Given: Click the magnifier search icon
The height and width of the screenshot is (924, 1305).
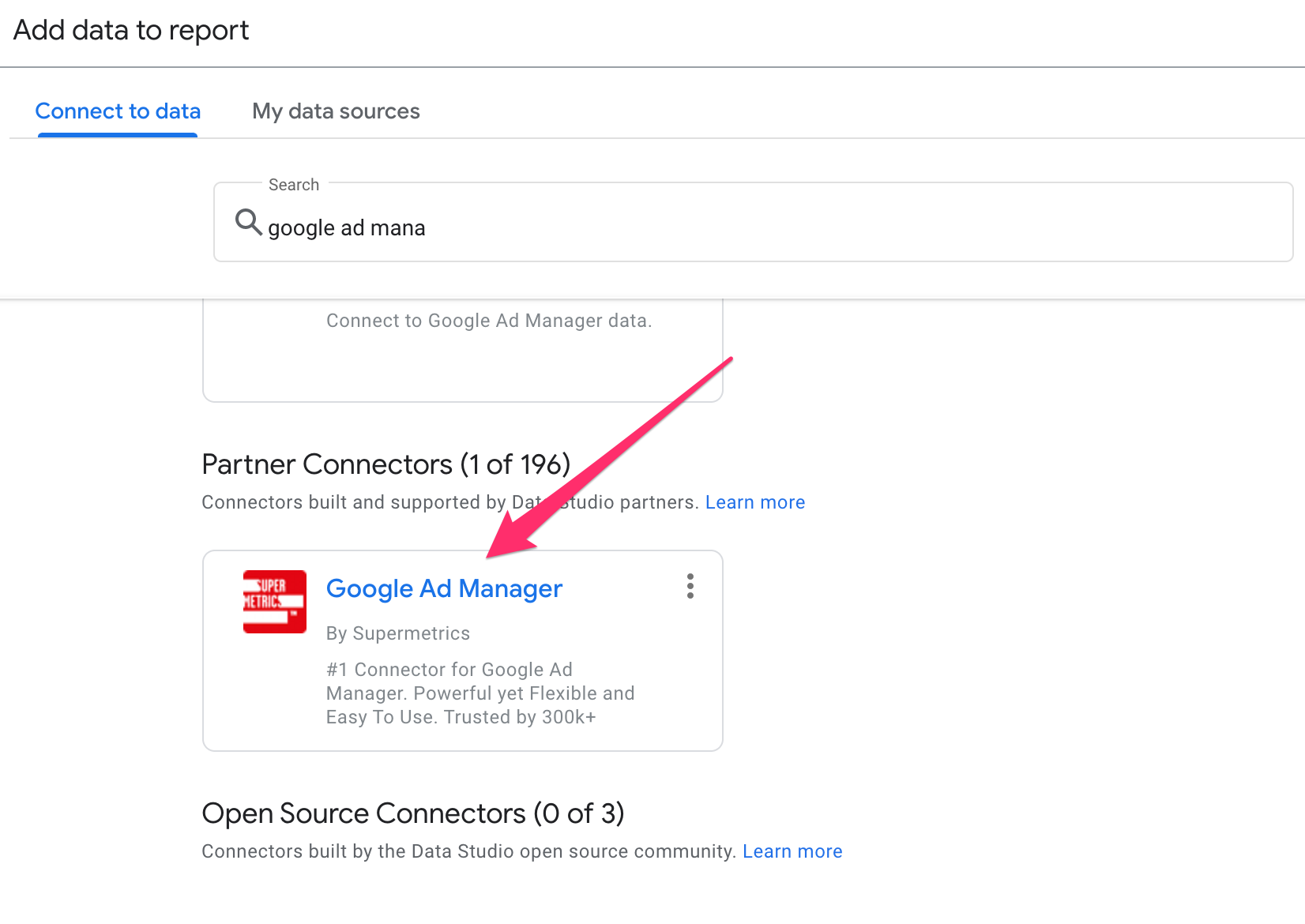Looking at the screenshot, I should [x=248, y=223].
